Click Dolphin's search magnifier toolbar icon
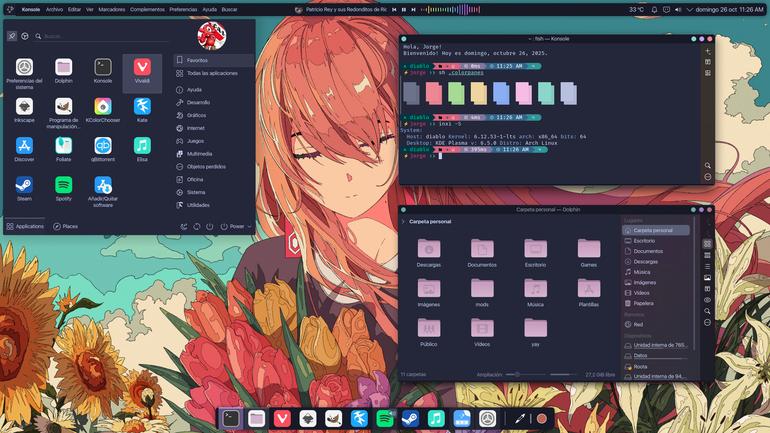The height and width of the screenshot is (433, 770). (707, 311)
